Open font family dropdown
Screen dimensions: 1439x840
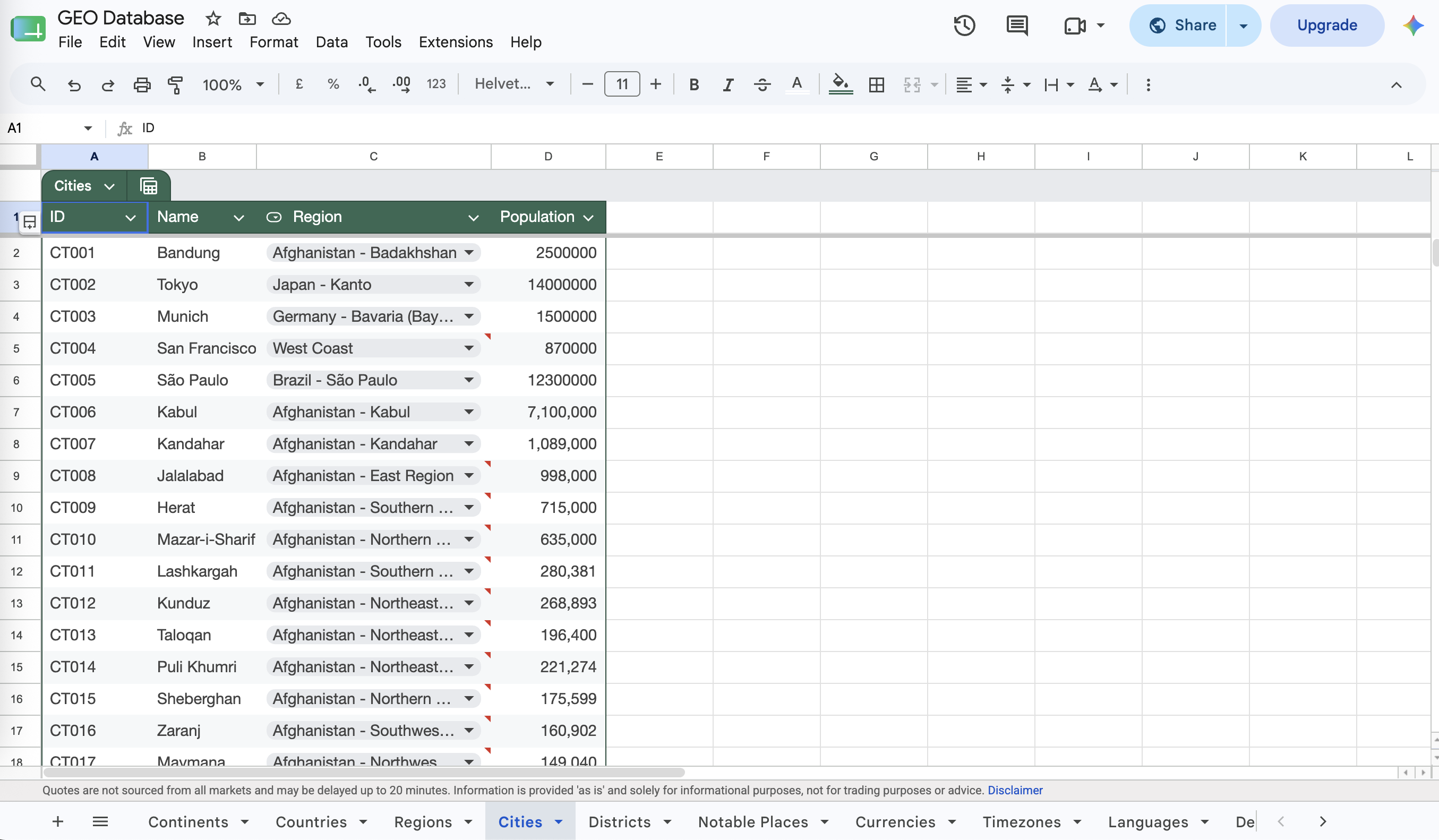(514, 84)
